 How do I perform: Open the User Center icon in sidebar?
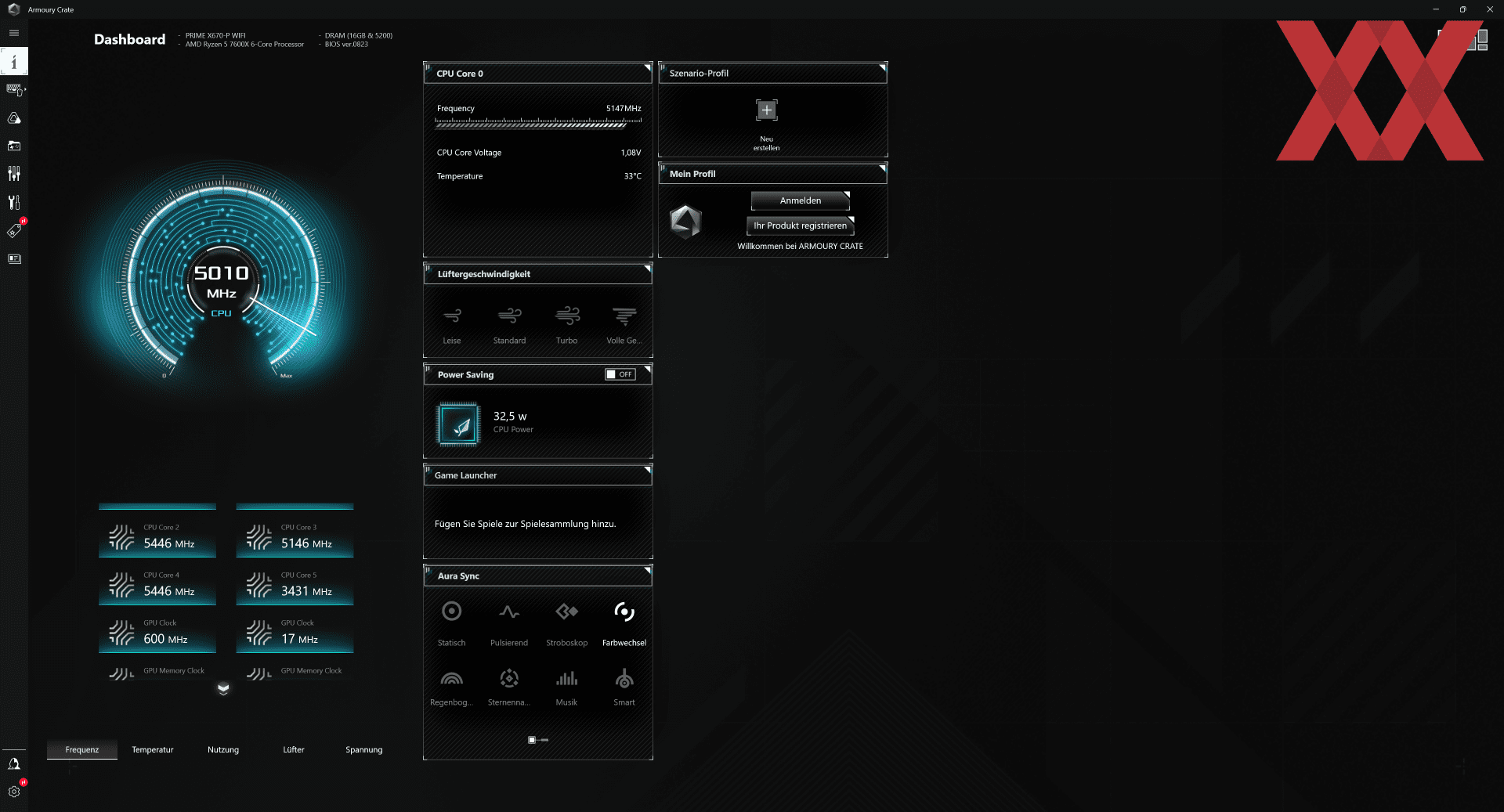pyautogui.click(x=14, y=763)
